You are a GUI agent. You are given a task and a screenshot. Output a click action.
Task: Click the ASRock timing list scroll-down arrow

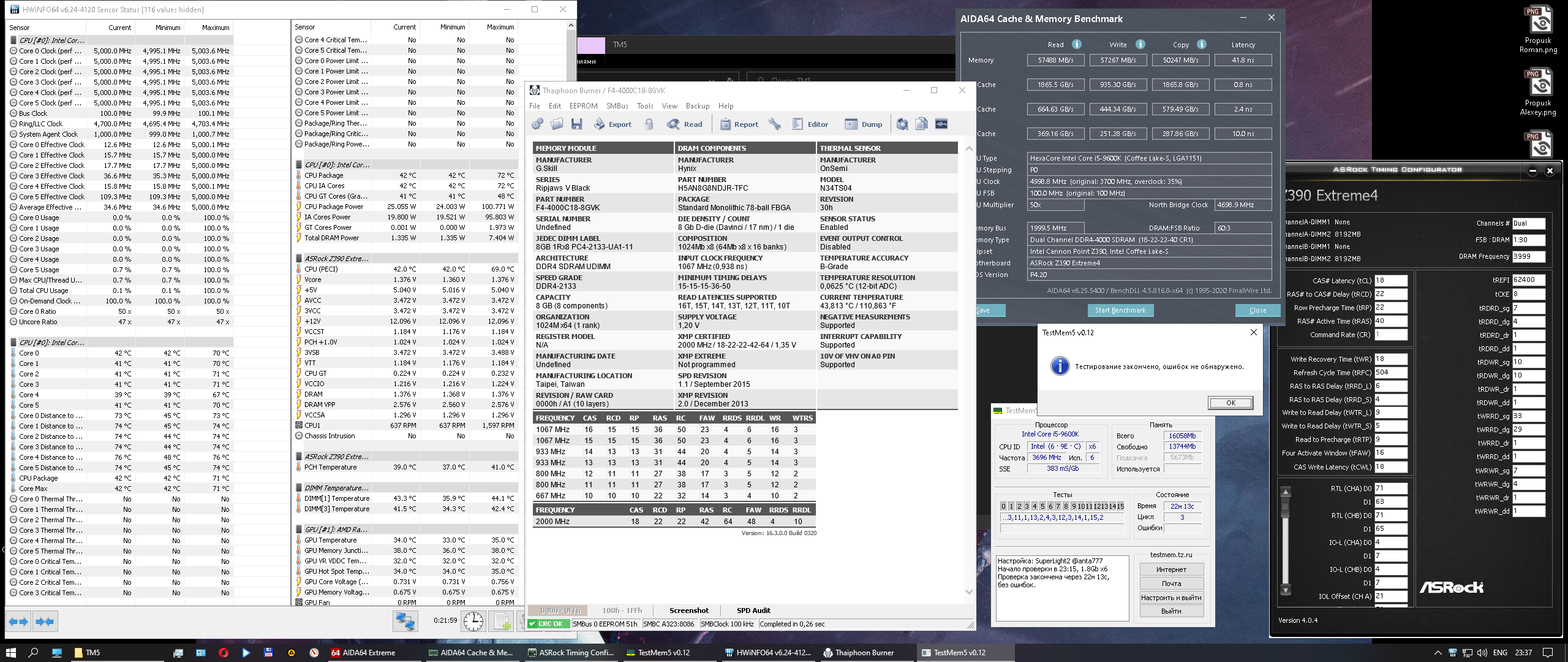click(x=1286, y=590)
